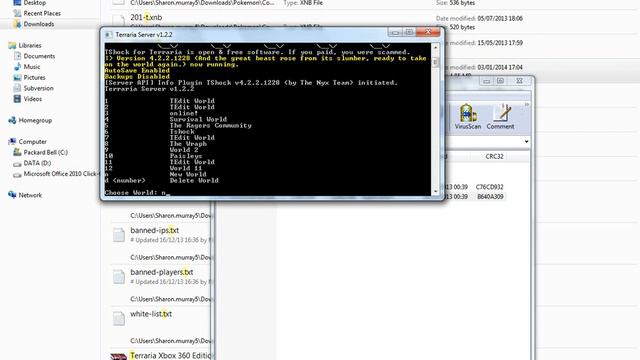Open Packard Bell (C:) drive
Viewport: 640px width, 360px height.
(x=46, y=152)
